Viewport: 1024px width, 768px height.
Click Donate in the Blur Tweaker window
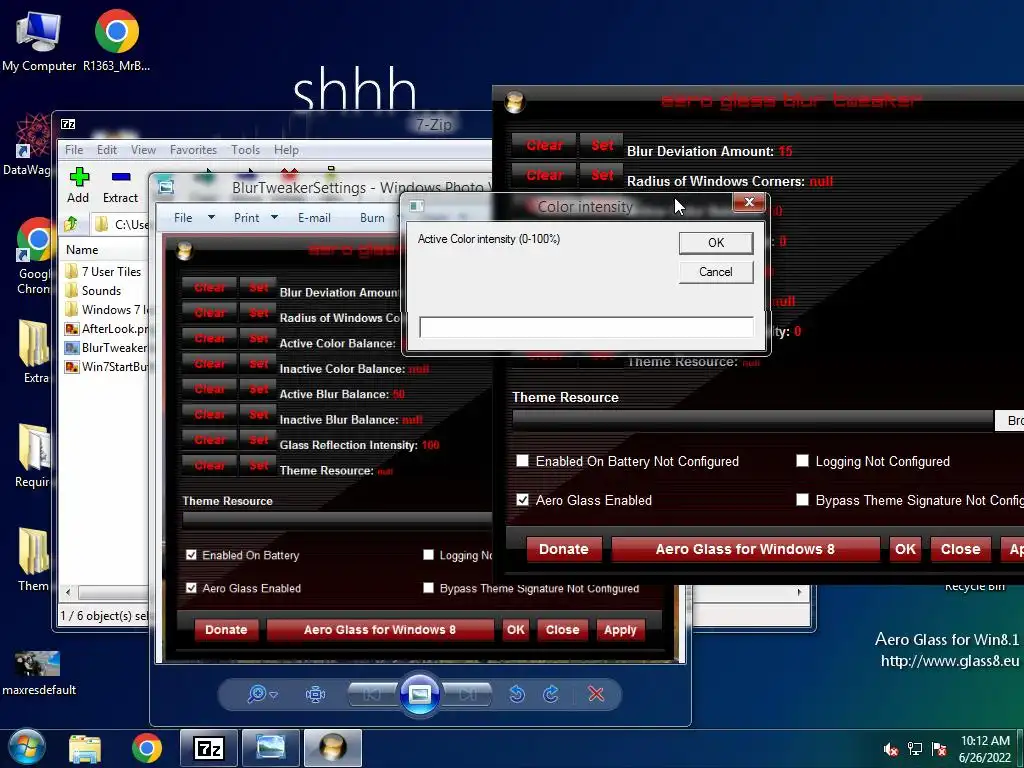coord(564,549)
